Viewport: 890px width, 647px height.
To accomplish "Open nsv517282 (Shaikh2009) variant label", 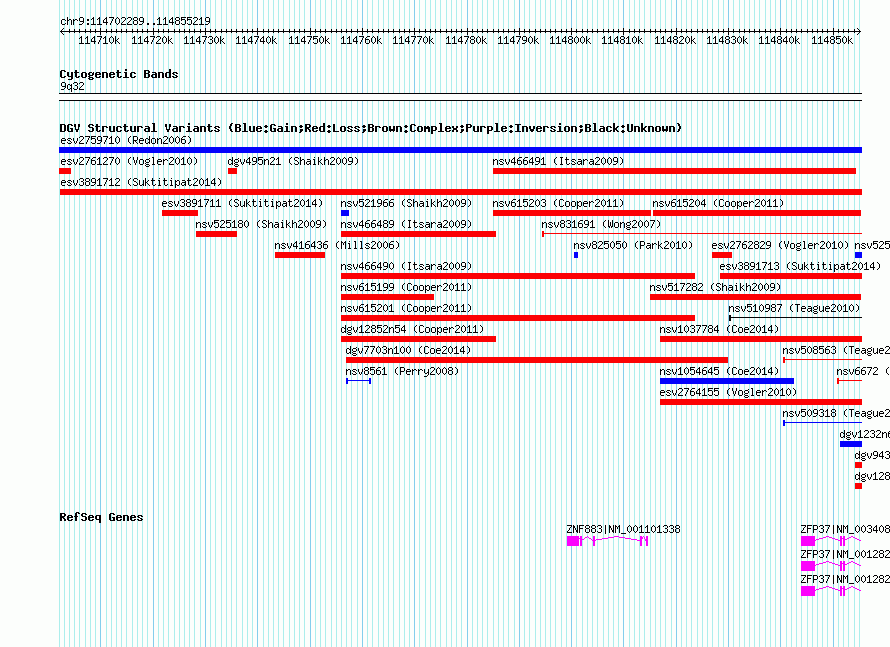I will (716, 287).
